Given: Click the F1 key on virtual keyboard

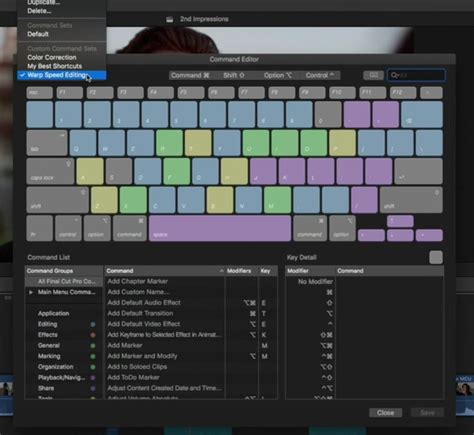Looking at the screenshot, I should pyautogui.click(x=70, y=92).
